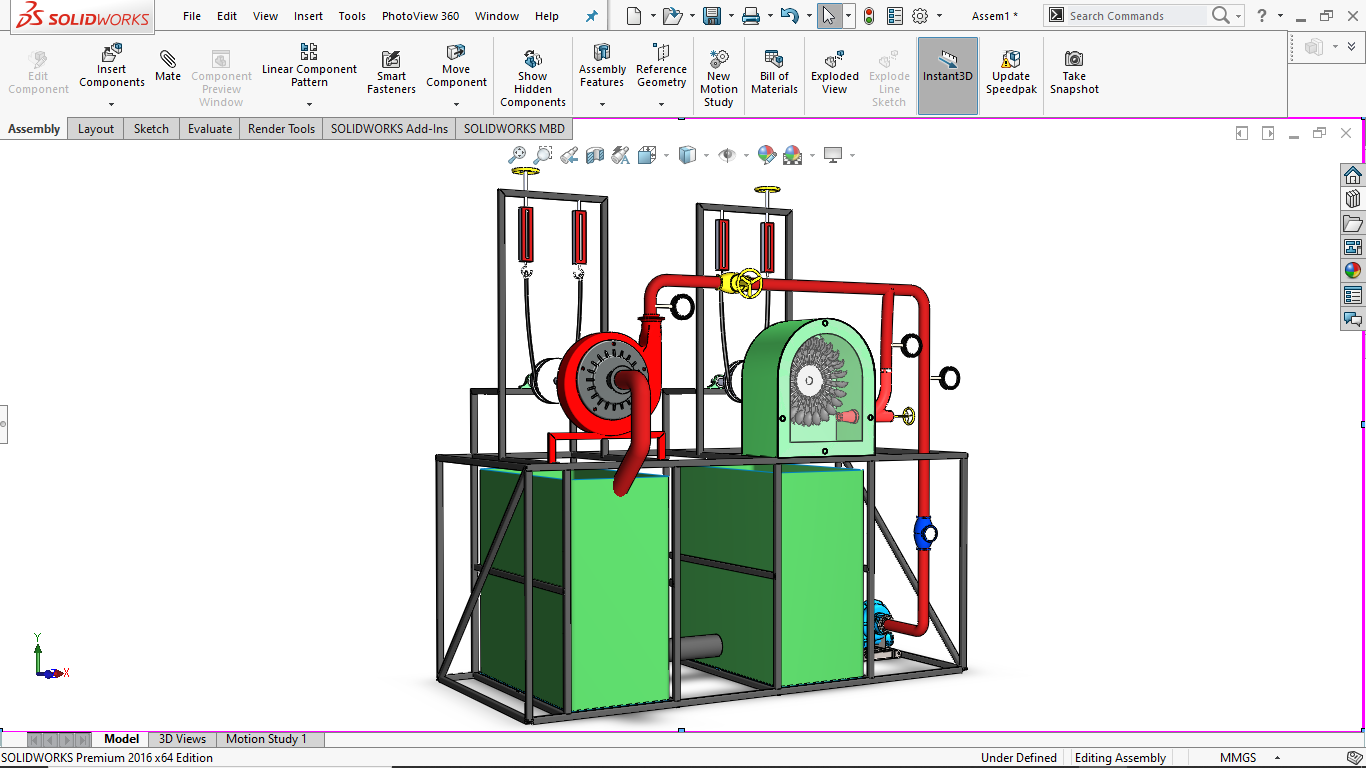1366x768 pixels.
Task: Open the Help question mark button
Action: 1262,16
